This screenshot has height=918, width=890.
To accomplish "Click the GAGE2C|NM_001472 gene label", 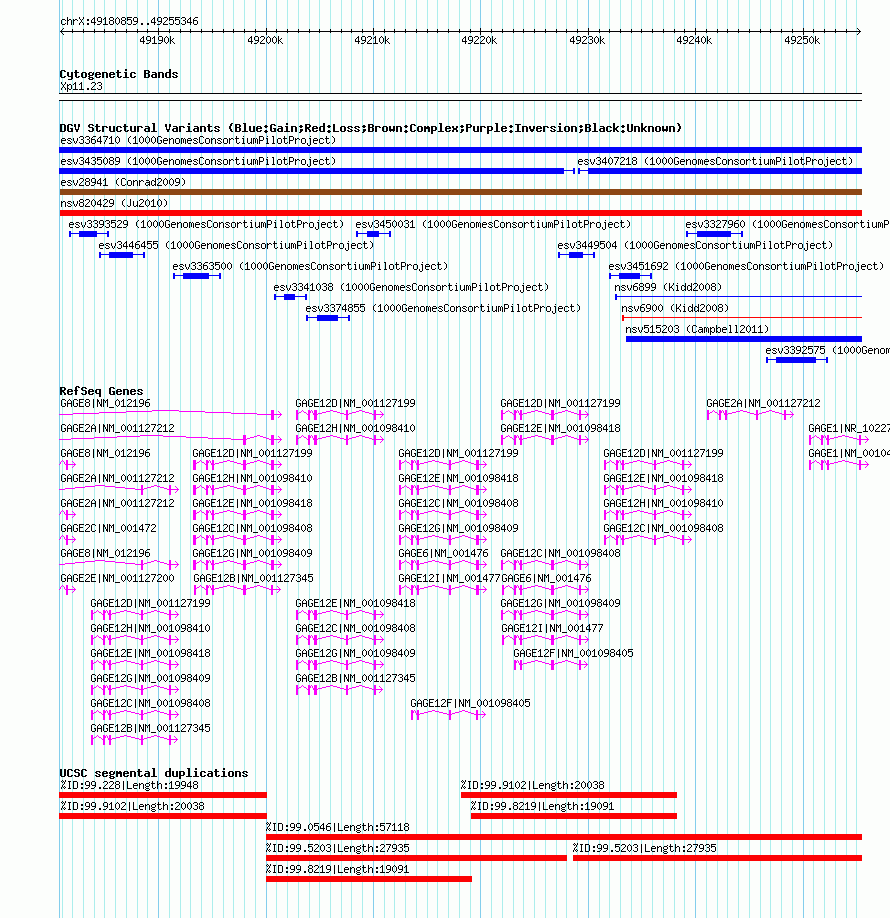I will tap(108, 528).
